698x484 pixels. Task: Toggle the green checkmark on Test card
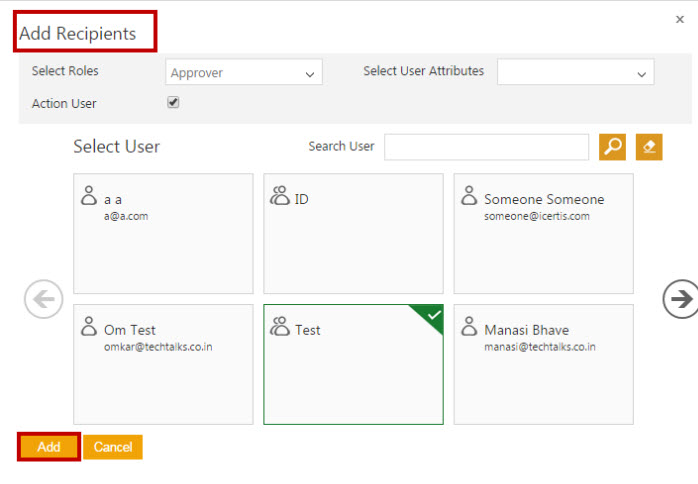tap(432, 315)
